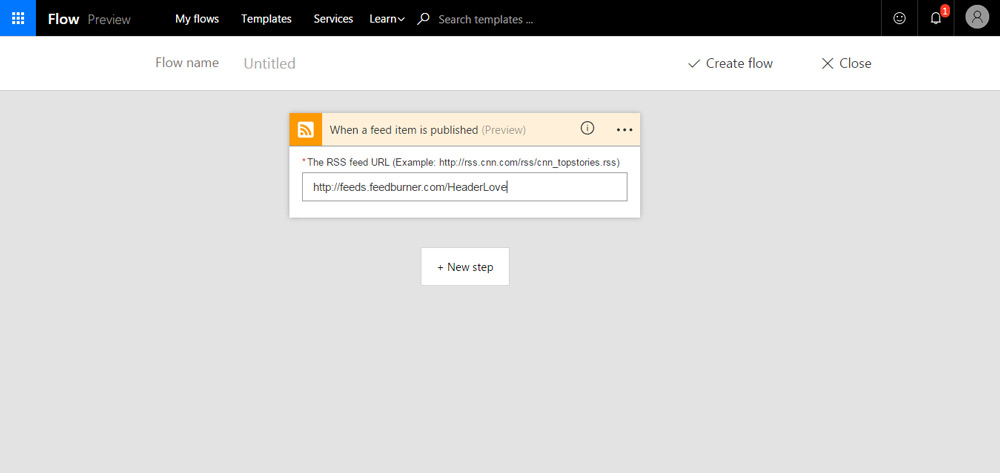Image resolution: width=1000 pixels, height=473 pixels.
Task: Add a New step
Action: click(x=465, y=267)
